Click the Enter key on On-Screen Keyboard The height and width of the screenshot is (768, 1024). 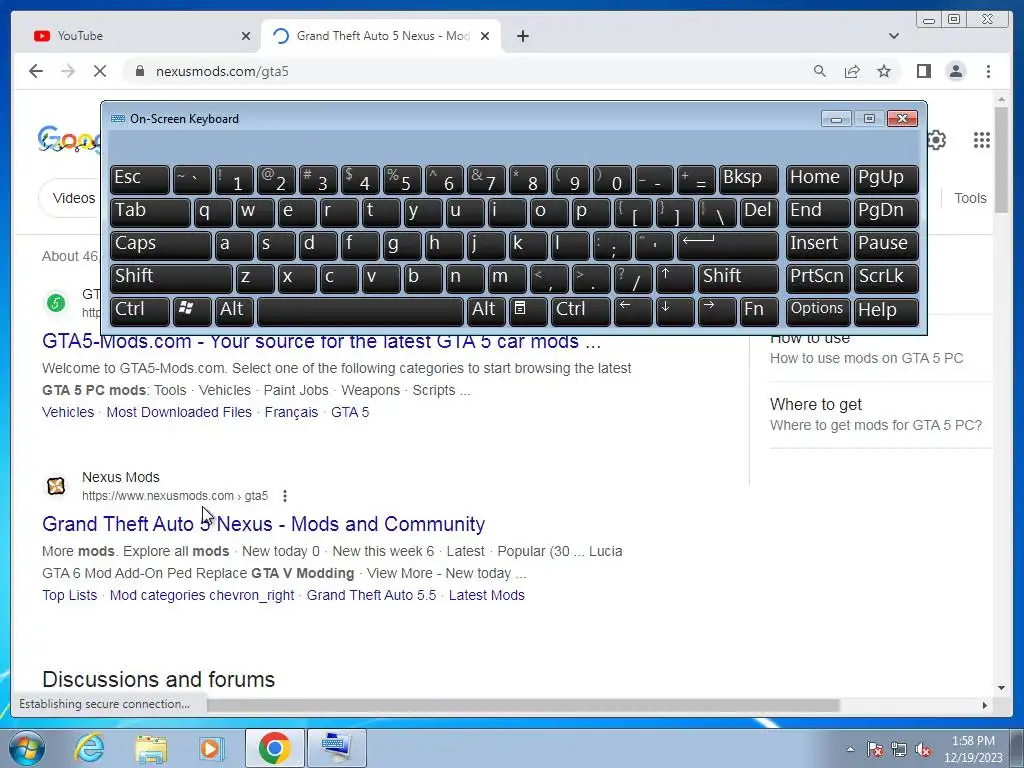click(728, 245)
